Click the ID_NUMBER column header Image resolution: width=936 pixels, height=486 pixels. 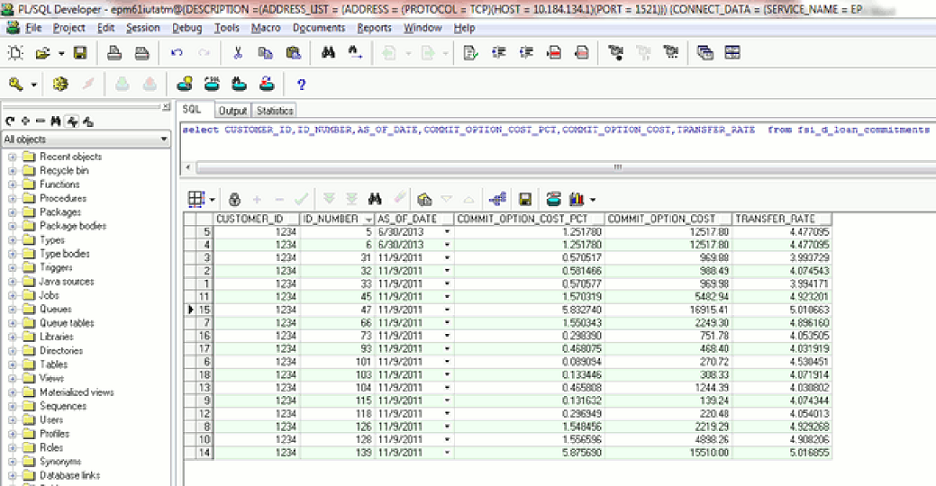pos(337,219)
